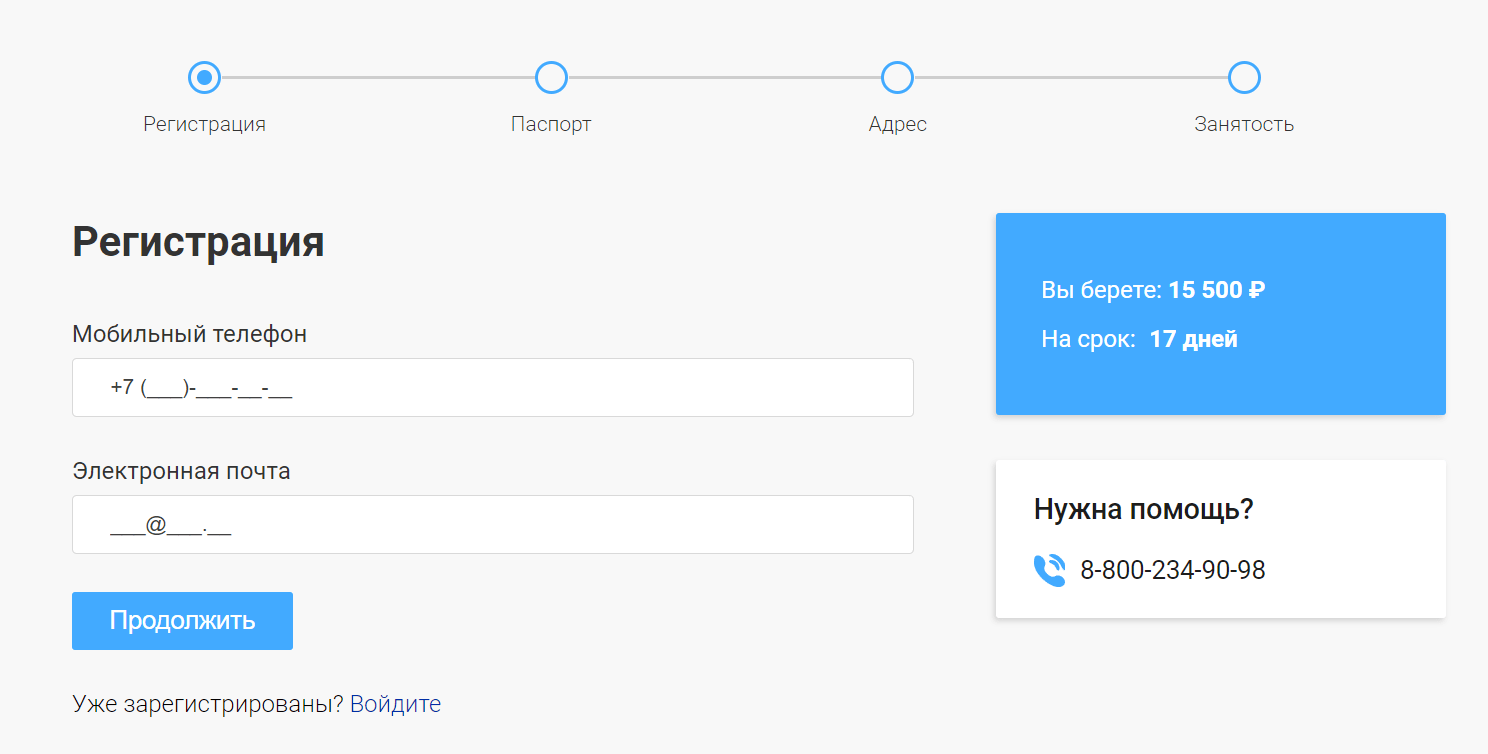Click the Нужна помощь? heading
This screenshot has width=1488, height=754.
point(1144,509)
